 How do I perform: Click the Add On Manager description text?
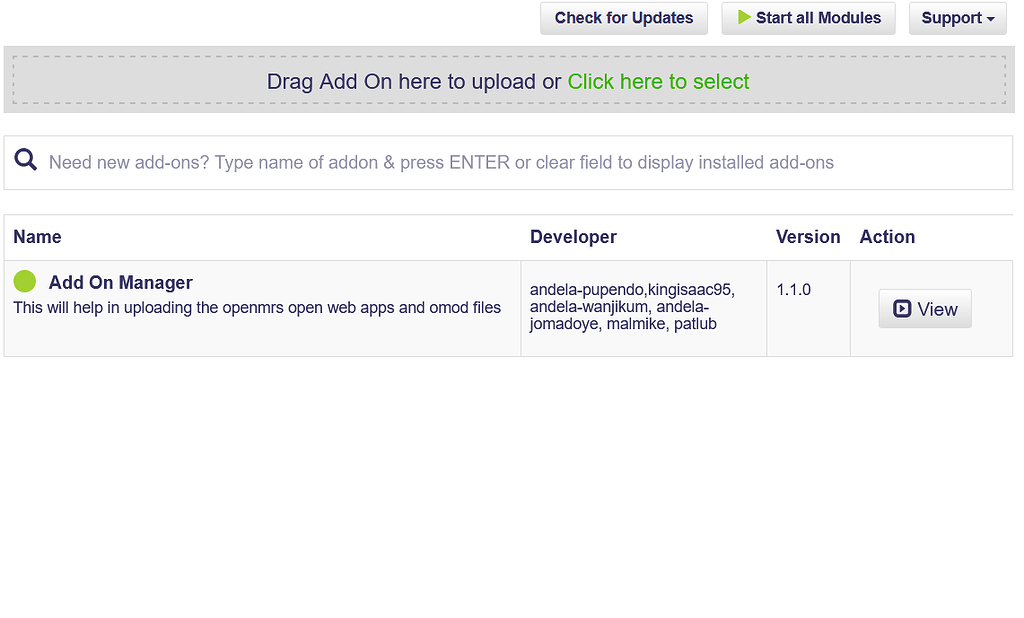tap(257, 308)
